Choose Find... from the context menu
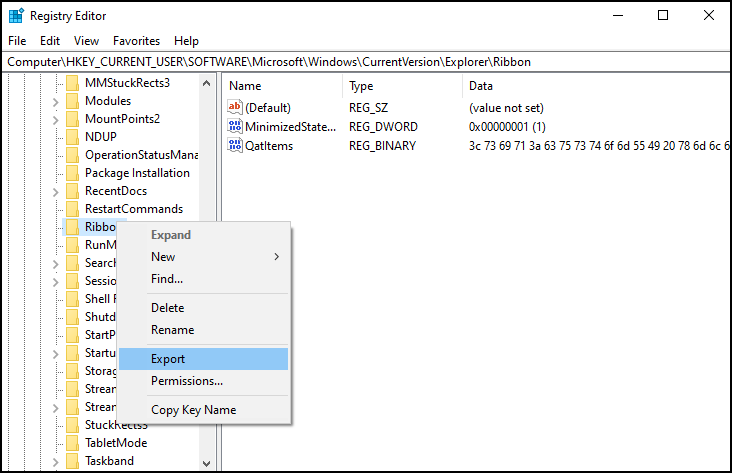 204,279
